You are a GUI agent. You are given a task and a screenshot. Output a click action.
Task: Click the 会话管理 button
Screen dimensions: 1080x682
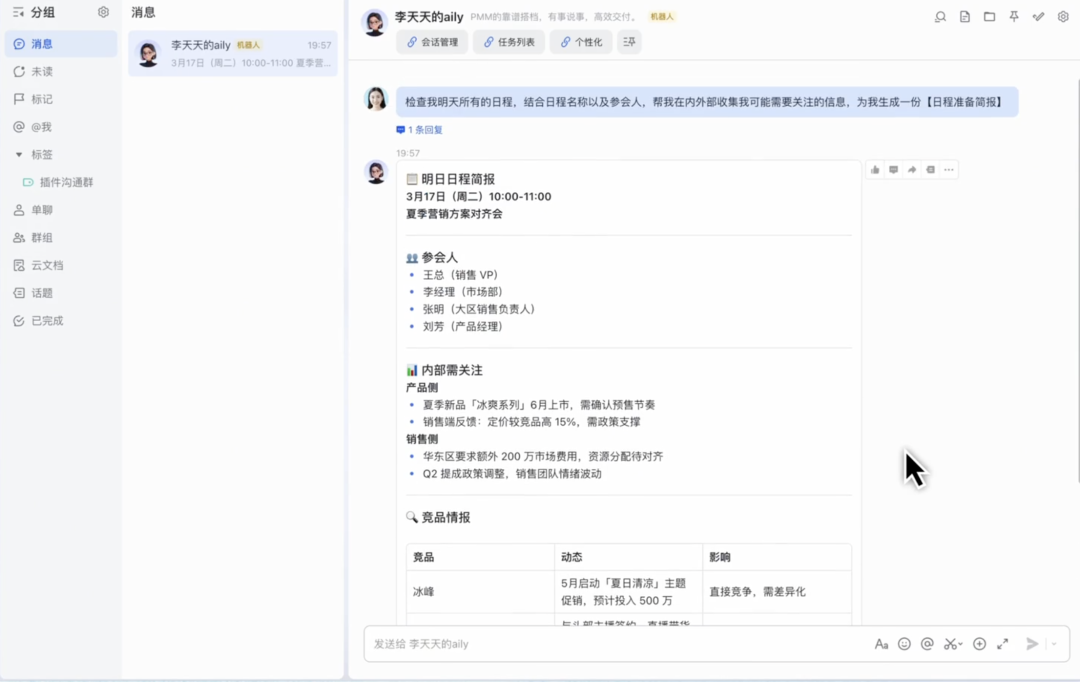pos(432,42)
